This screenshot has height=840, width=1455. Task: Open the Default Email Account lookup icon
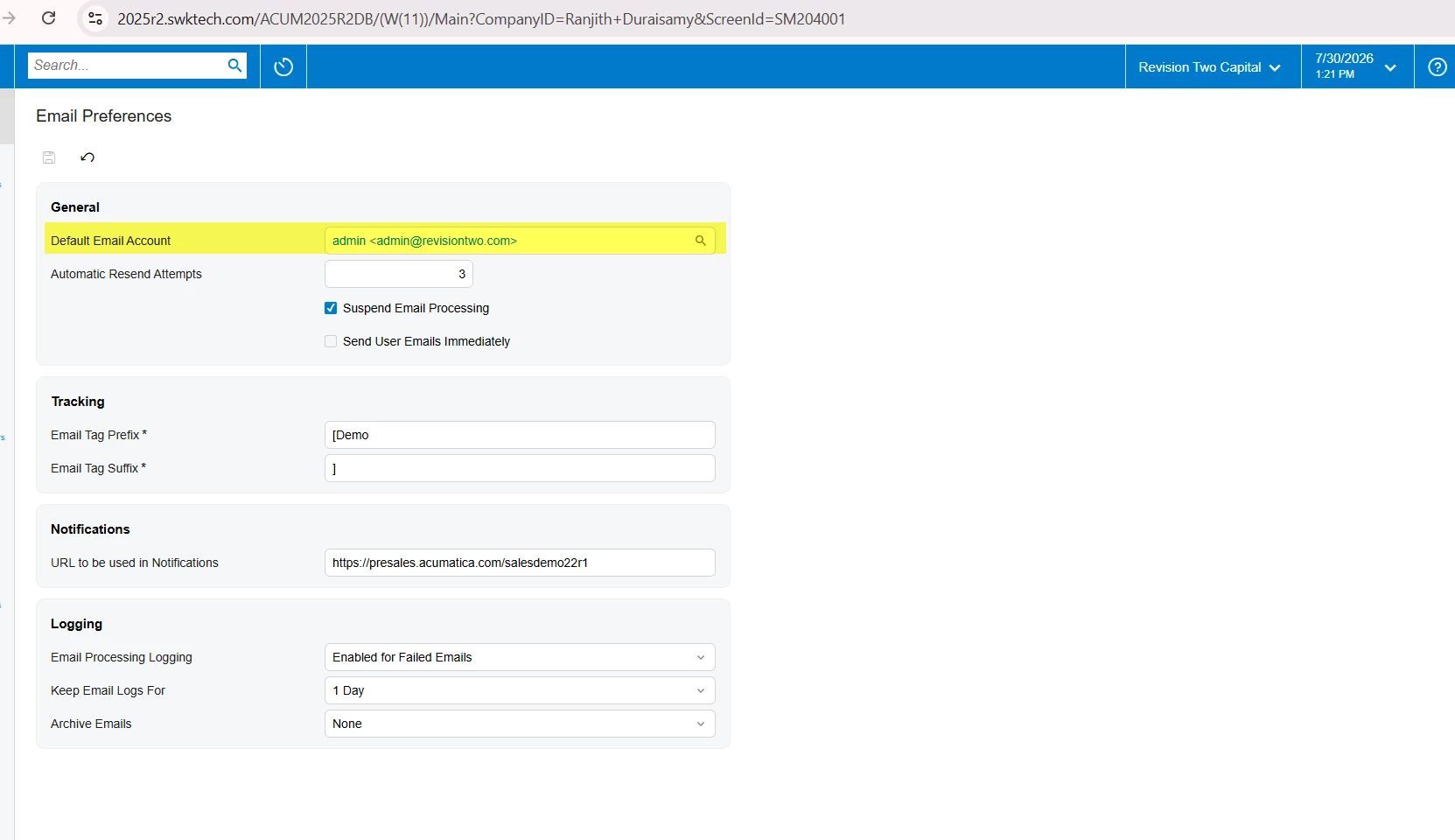701,241
